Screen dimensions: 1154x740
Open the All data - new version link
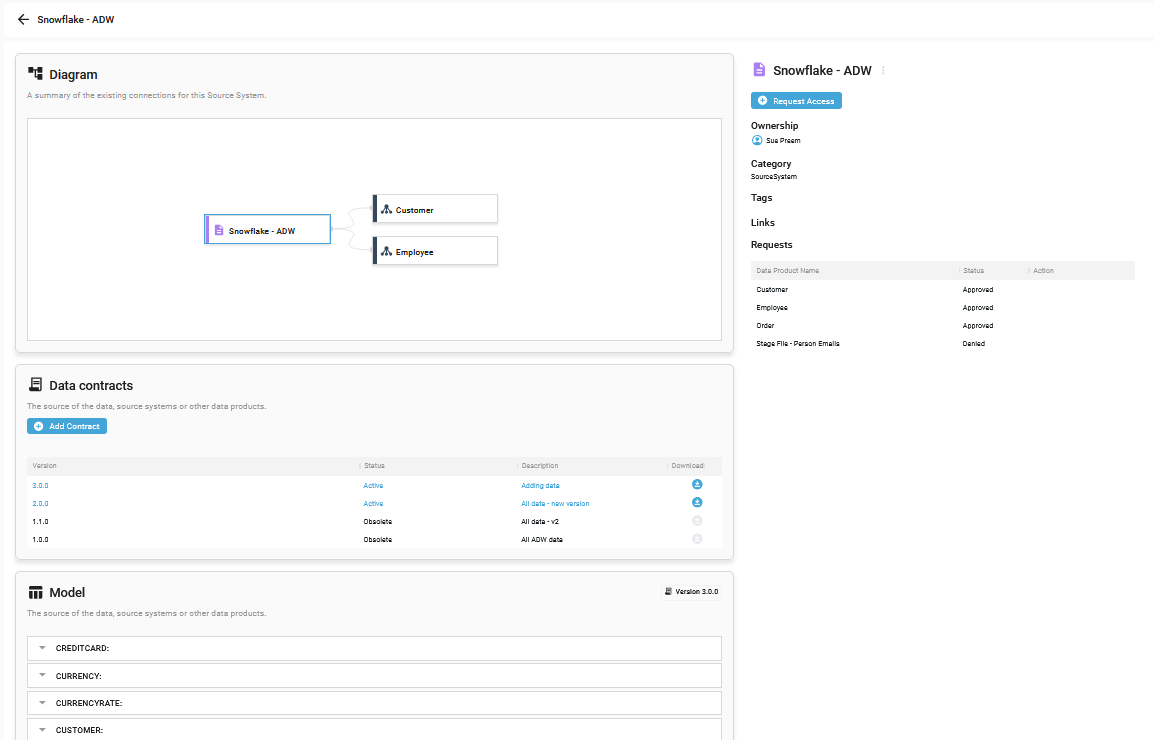pyautogui.click(x=555, y=504)
